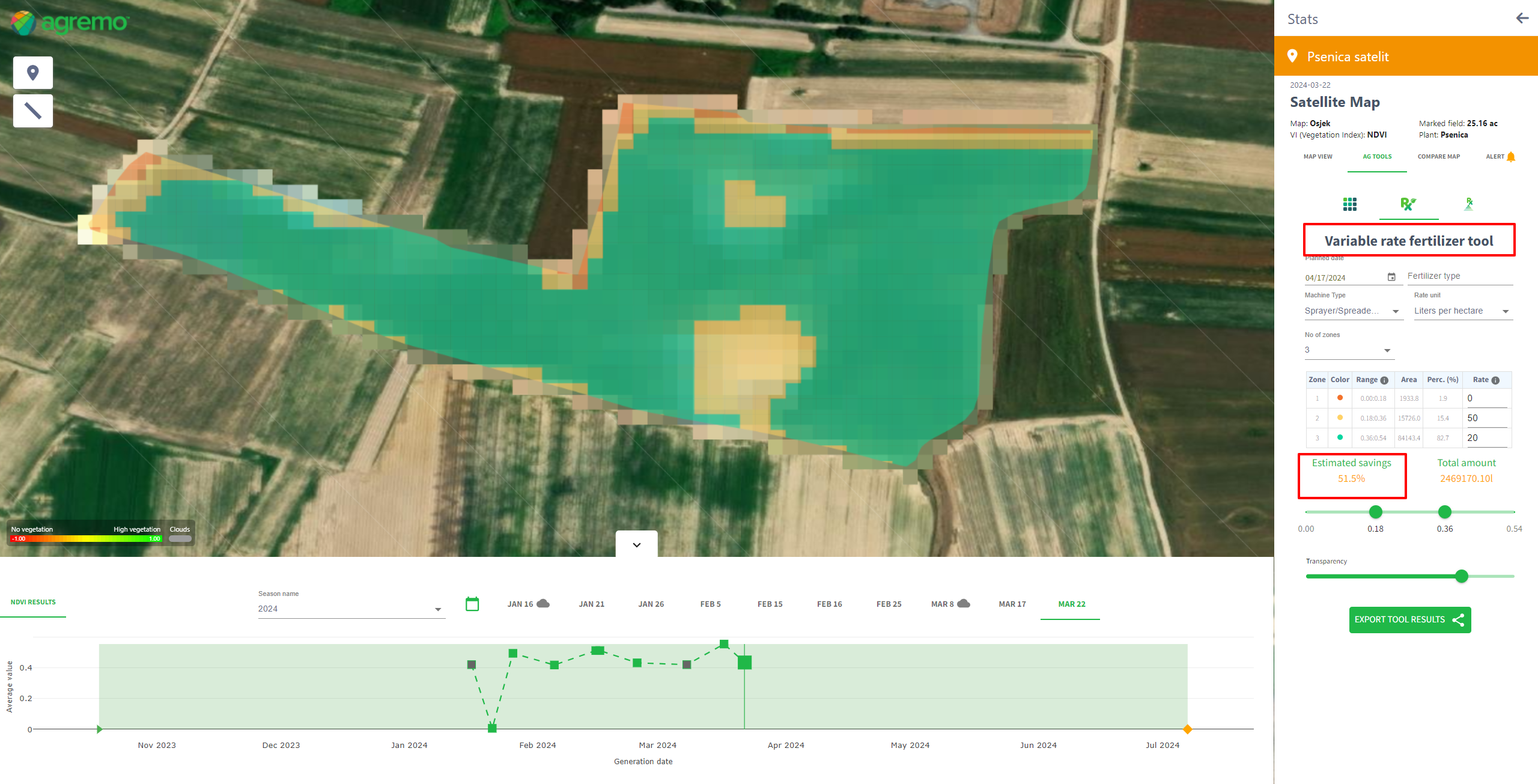Click the orange alert bell icon
Viewport: 1538px width, 784px height.
pyautogui.click(x=1511, y=157)
